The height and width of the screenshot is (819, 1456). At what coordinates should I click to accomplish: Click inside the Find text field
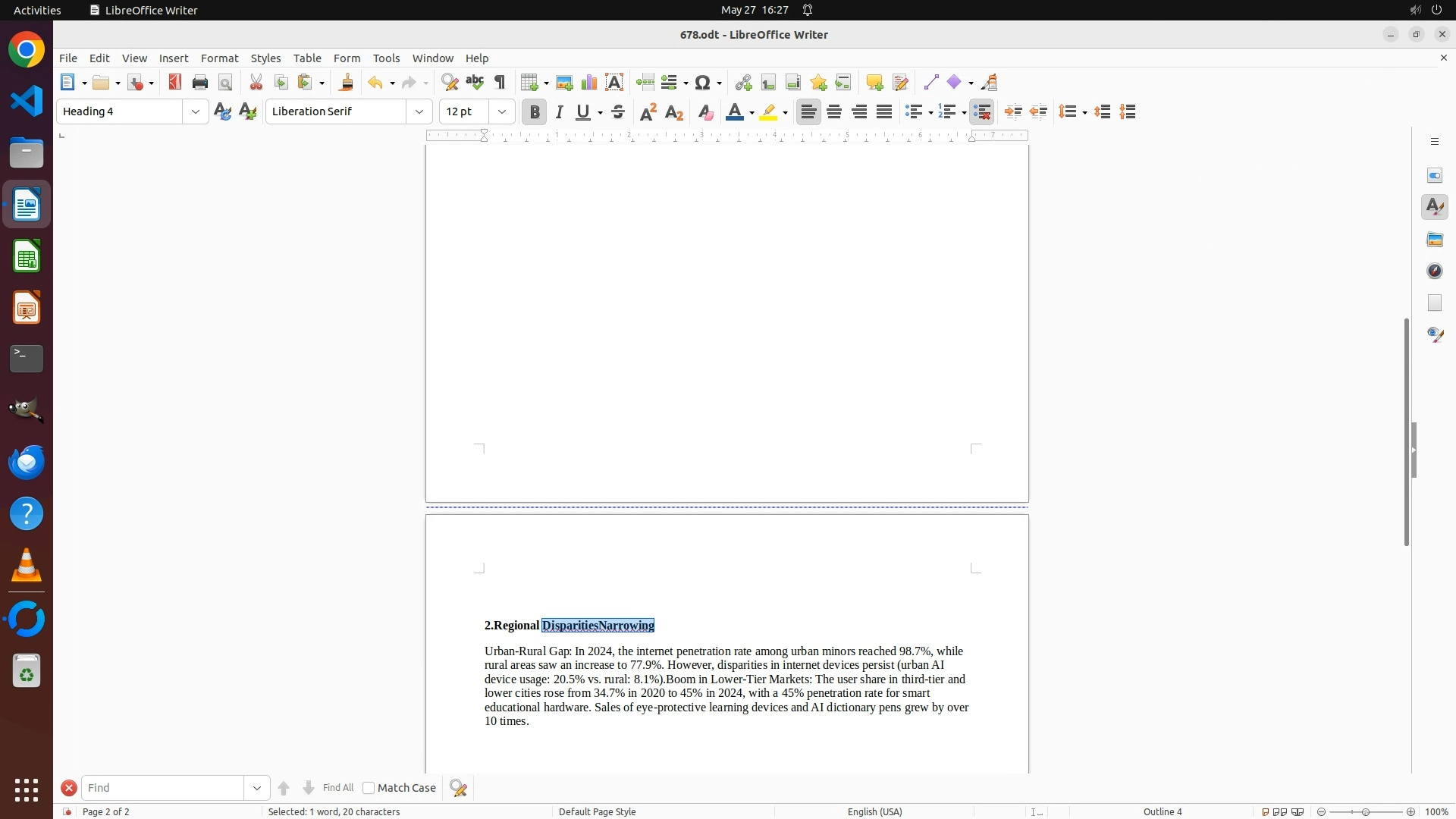[162, 788]
